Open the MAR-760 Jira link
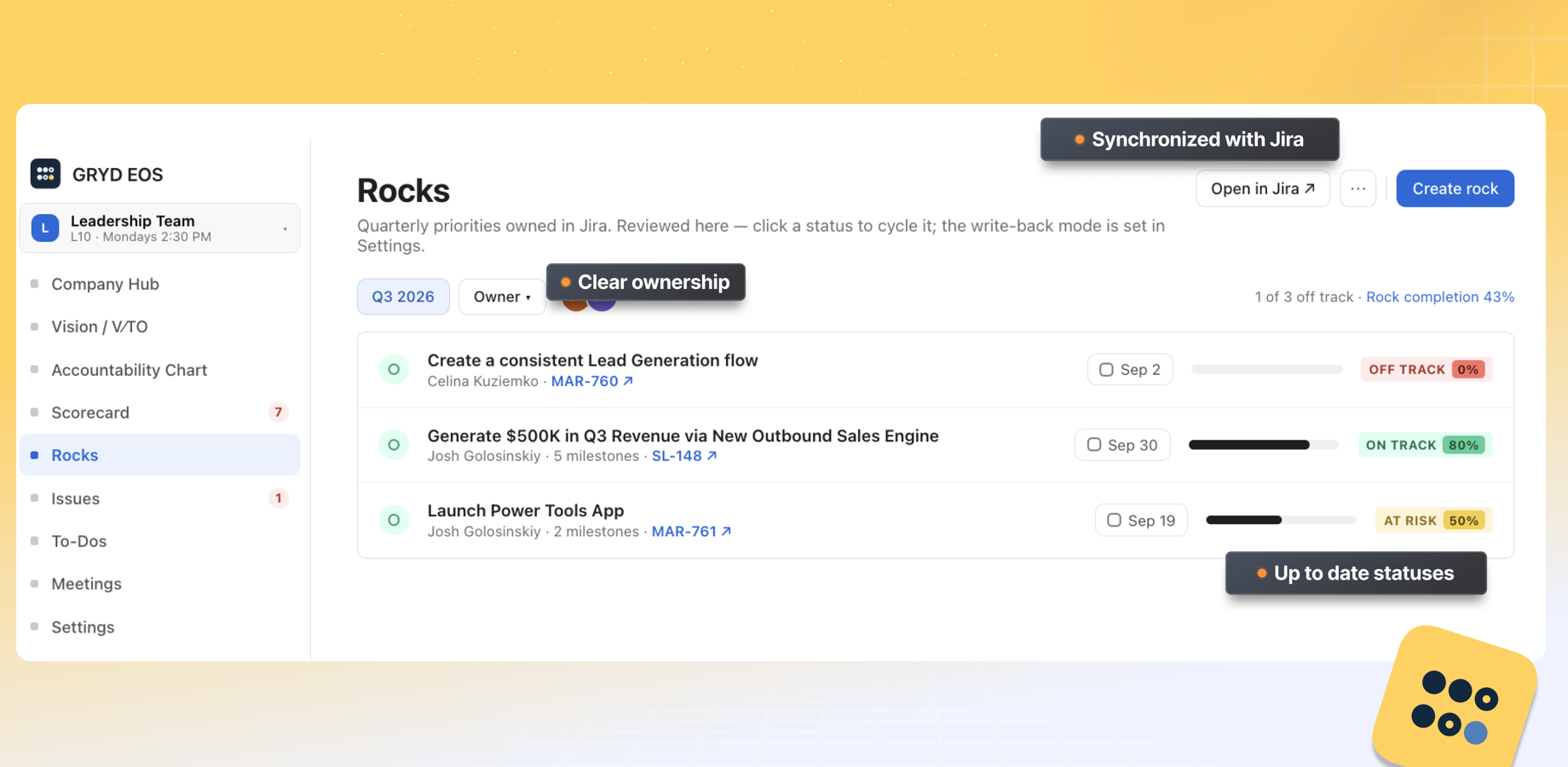The image size is (1568, 767). point(592,381)
